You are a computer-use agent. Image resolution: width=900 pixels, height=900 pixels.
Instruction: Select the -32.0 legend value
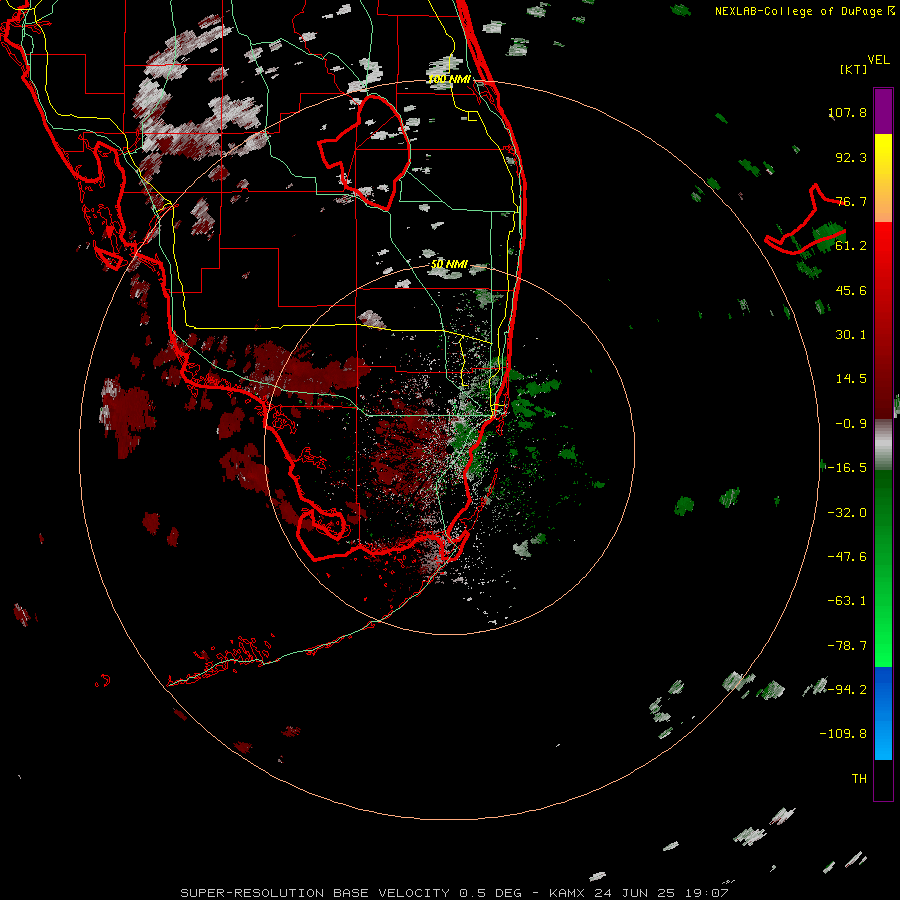(847, 513)
